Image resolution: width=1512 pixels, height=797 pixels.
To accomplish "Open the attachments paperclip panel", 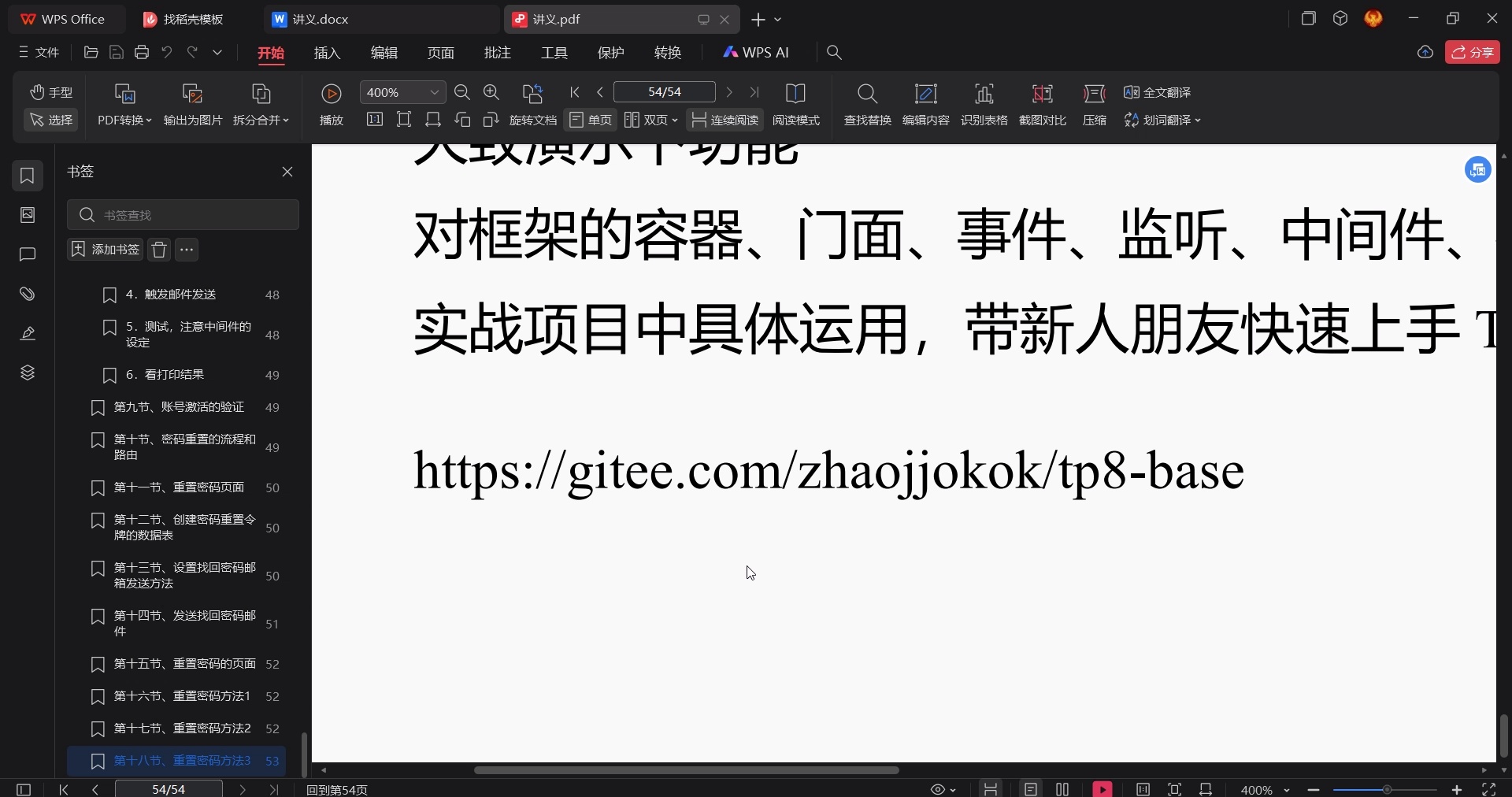I will pyautogui.click(x=28, y=294).
